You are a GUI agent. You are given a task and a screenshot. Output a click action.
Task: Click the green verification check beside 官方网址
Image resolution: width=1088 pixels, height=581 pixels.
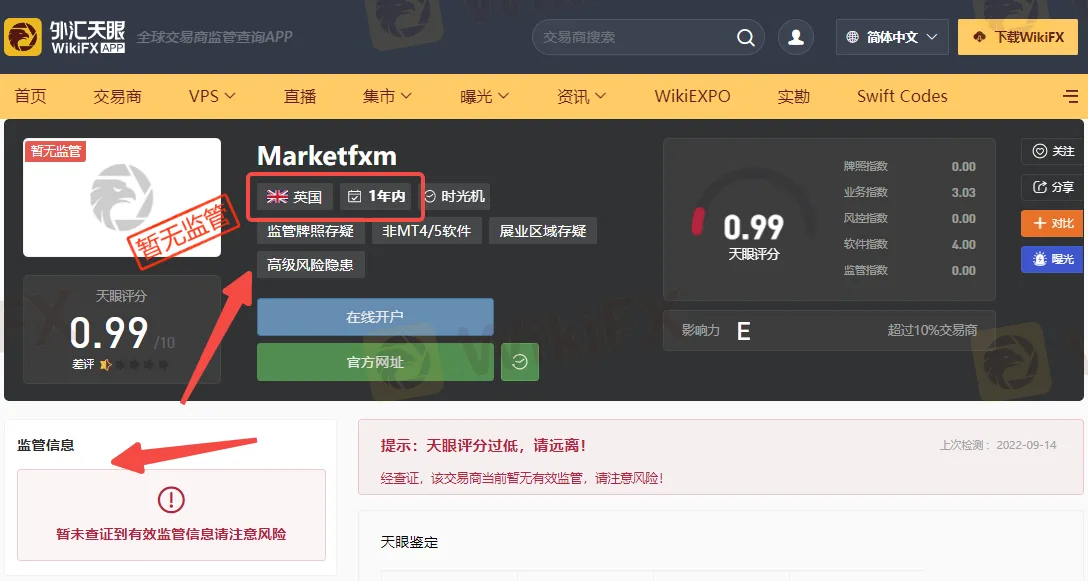tap(520, 362)
